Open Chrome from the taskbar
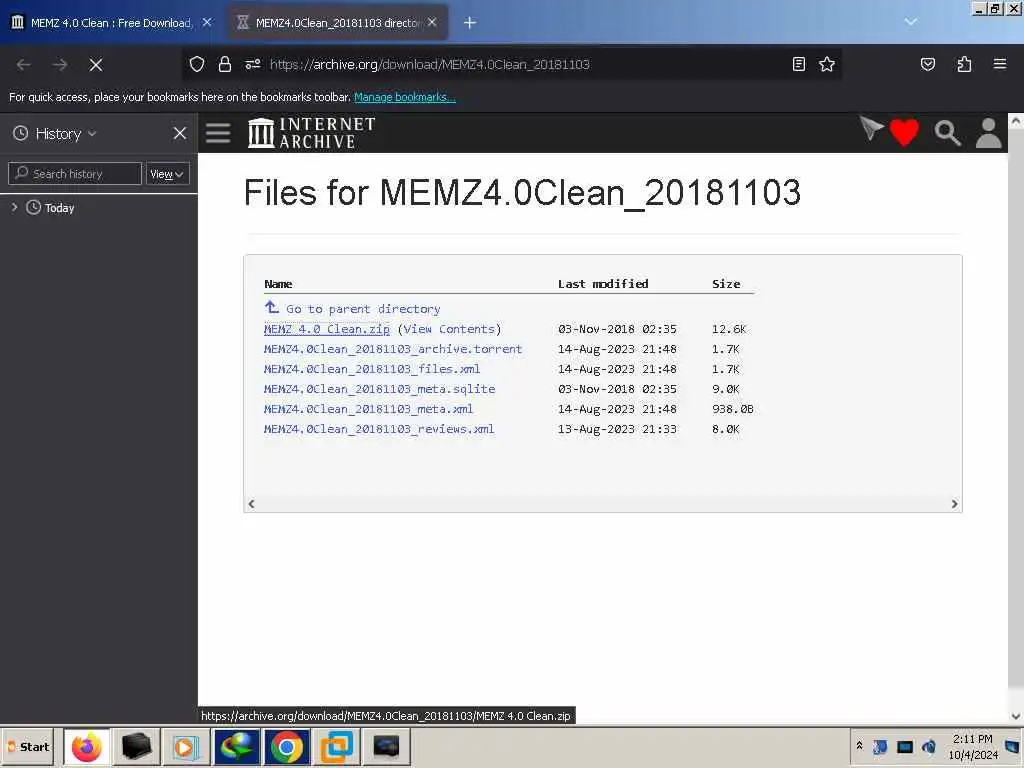This screenshot has height=768, width=1024. point(286,746)
